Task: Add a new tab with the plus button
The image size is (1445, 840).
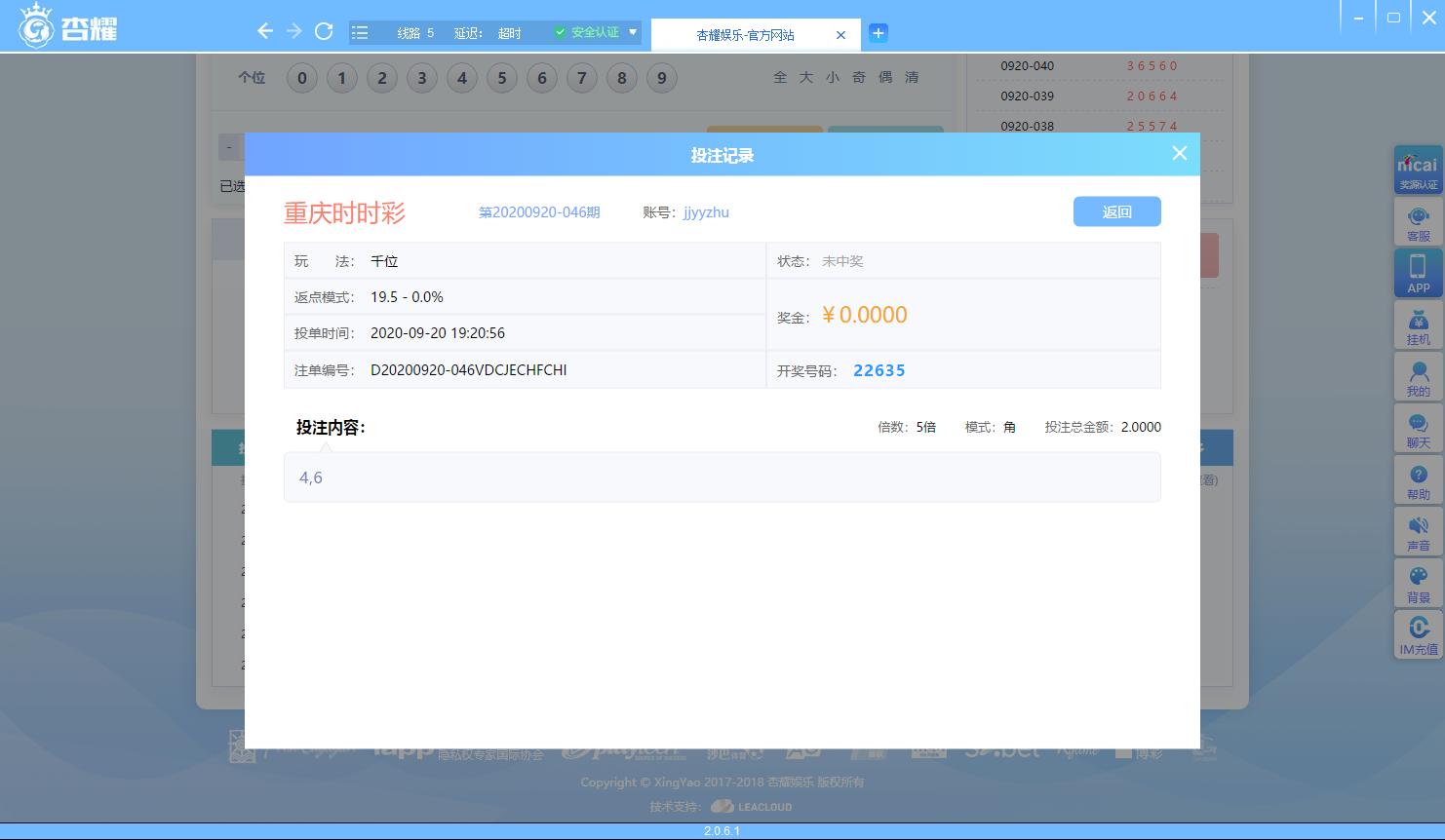Action: (x=878, y=33)
